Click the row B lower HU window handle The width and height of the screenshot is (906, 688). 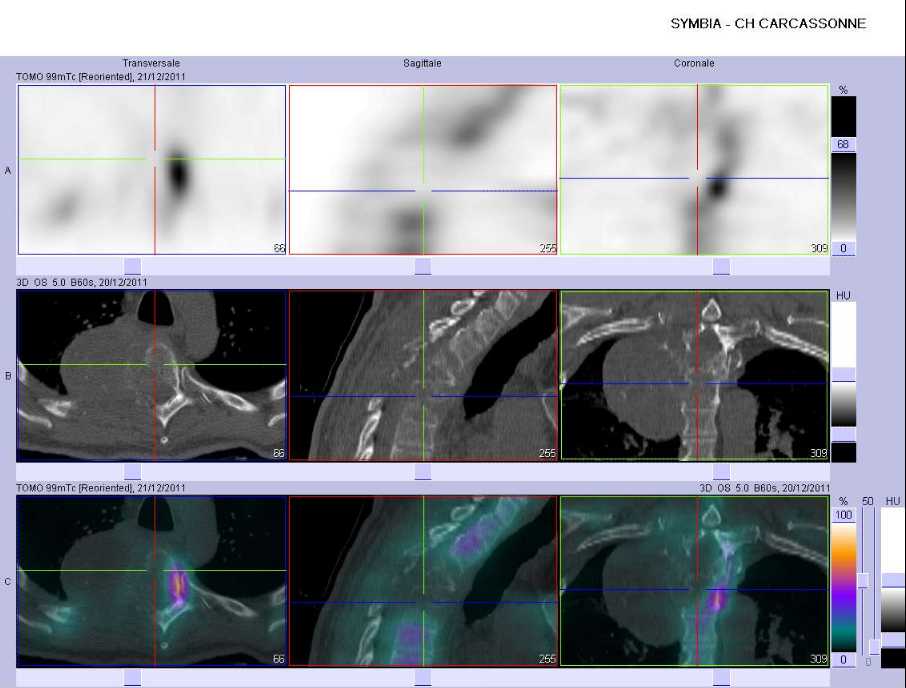coord(843,434)
